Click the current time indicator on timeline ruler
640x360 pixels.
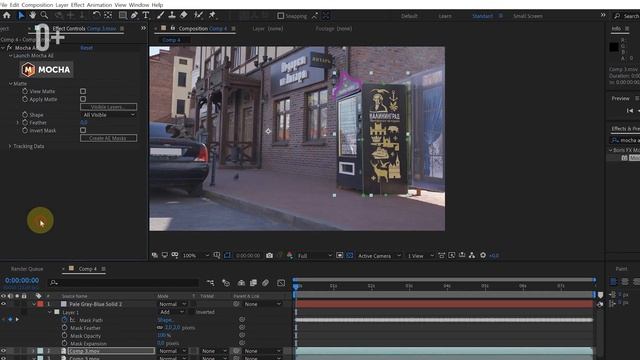(296, 287)
